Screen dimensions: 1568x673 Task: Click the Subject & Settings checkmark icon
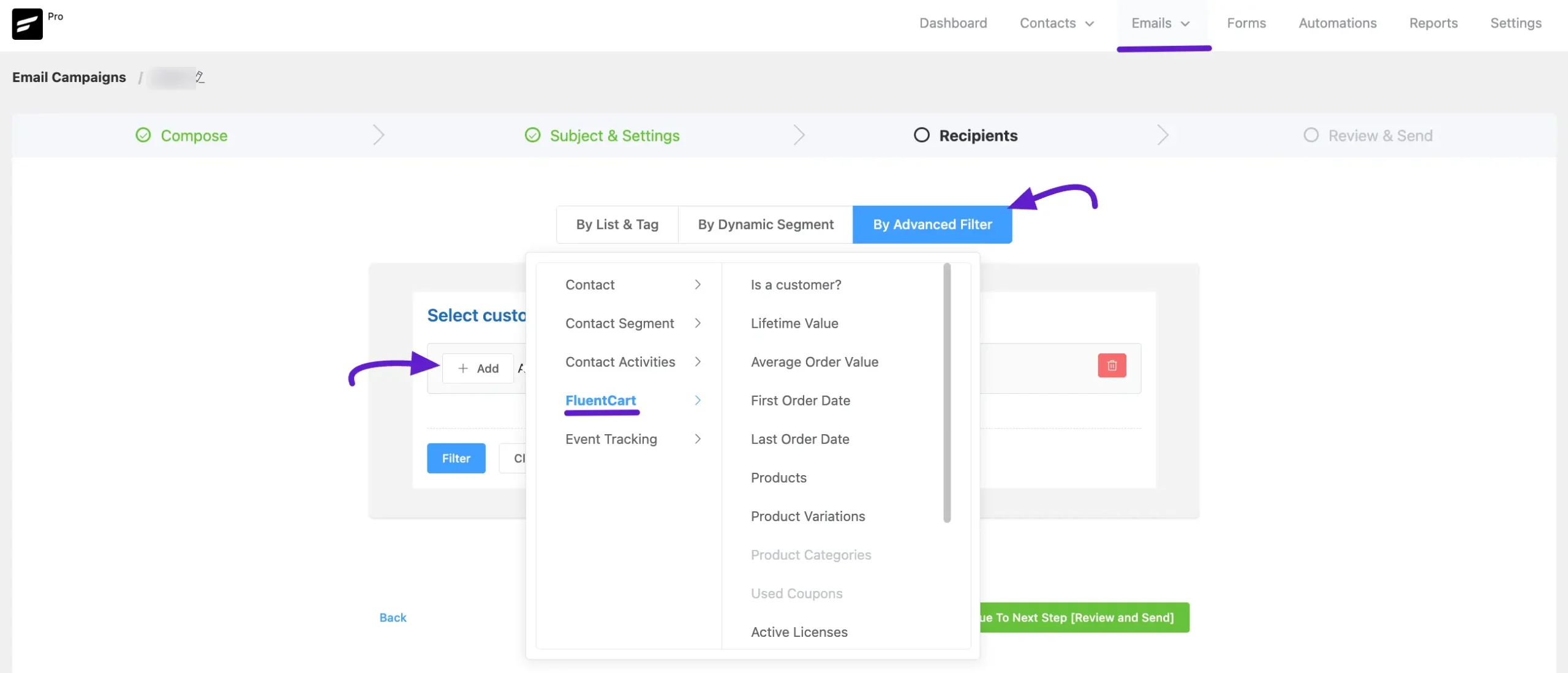point(533,135)
